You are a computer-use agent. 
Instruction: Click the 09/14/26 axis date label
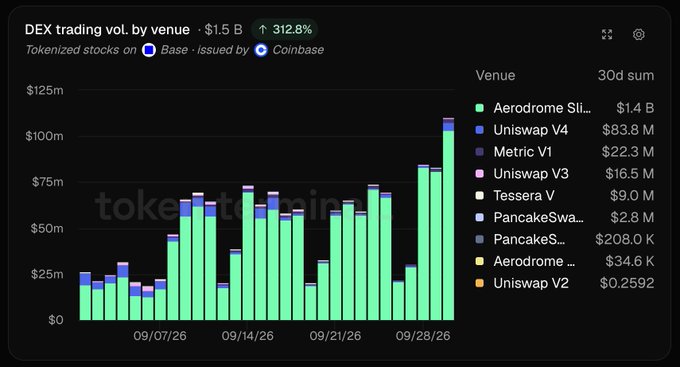coord(248,336)
